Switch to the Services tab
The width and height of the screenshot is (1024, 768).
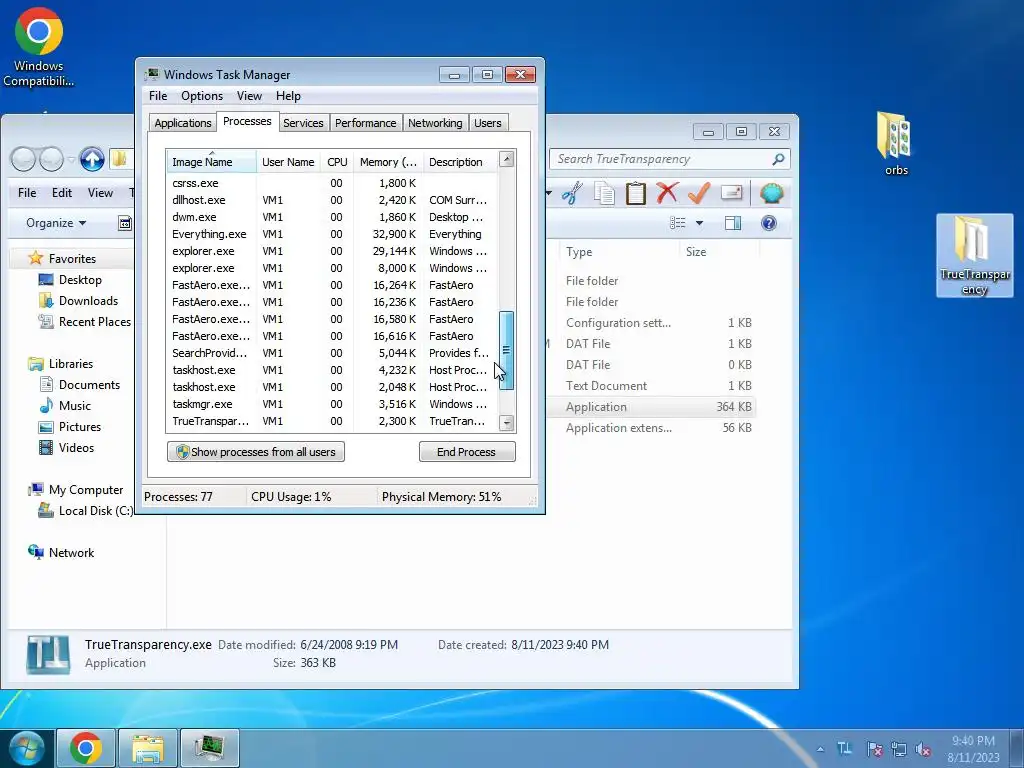(x=303, y=123)
